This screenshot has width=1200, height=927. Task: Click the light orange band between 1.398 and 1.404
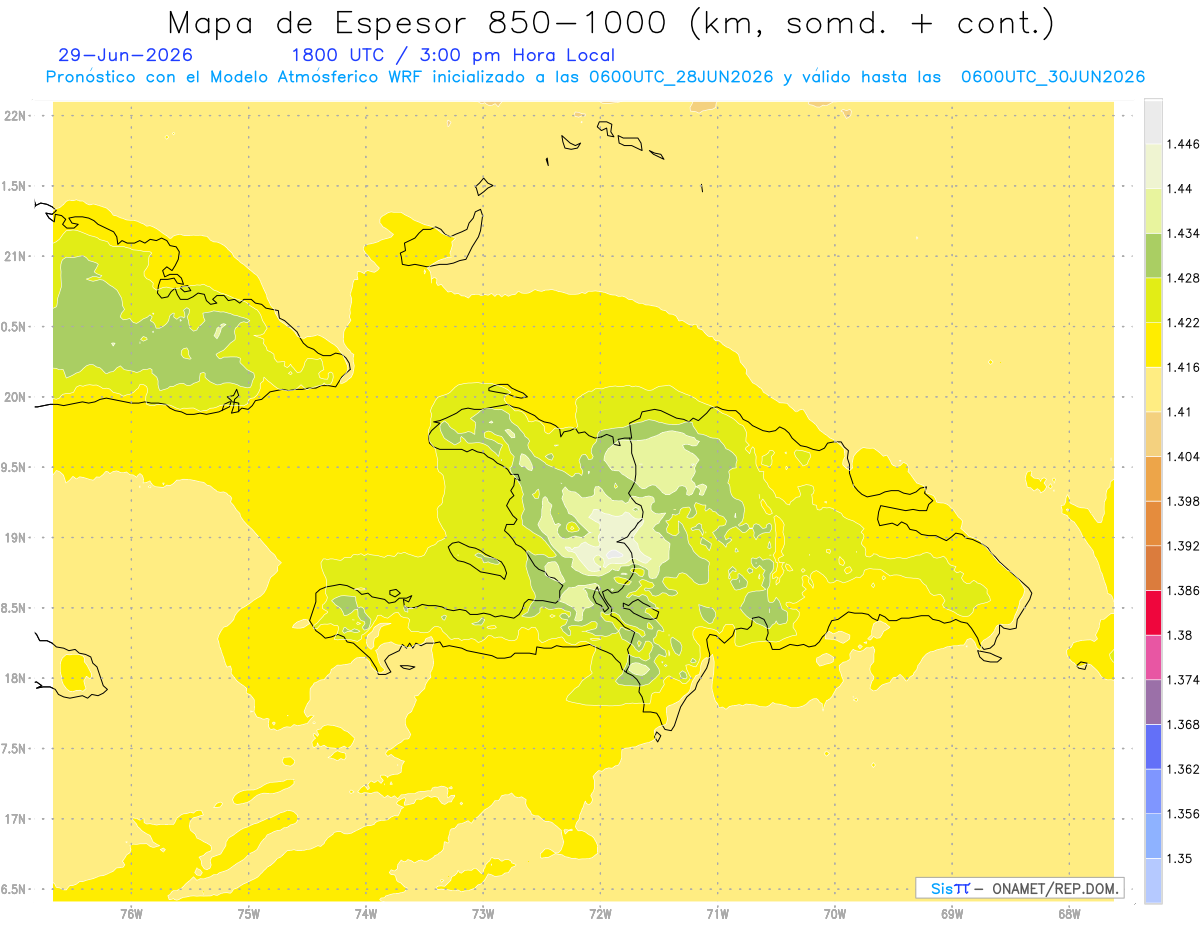coord(1153,479)
